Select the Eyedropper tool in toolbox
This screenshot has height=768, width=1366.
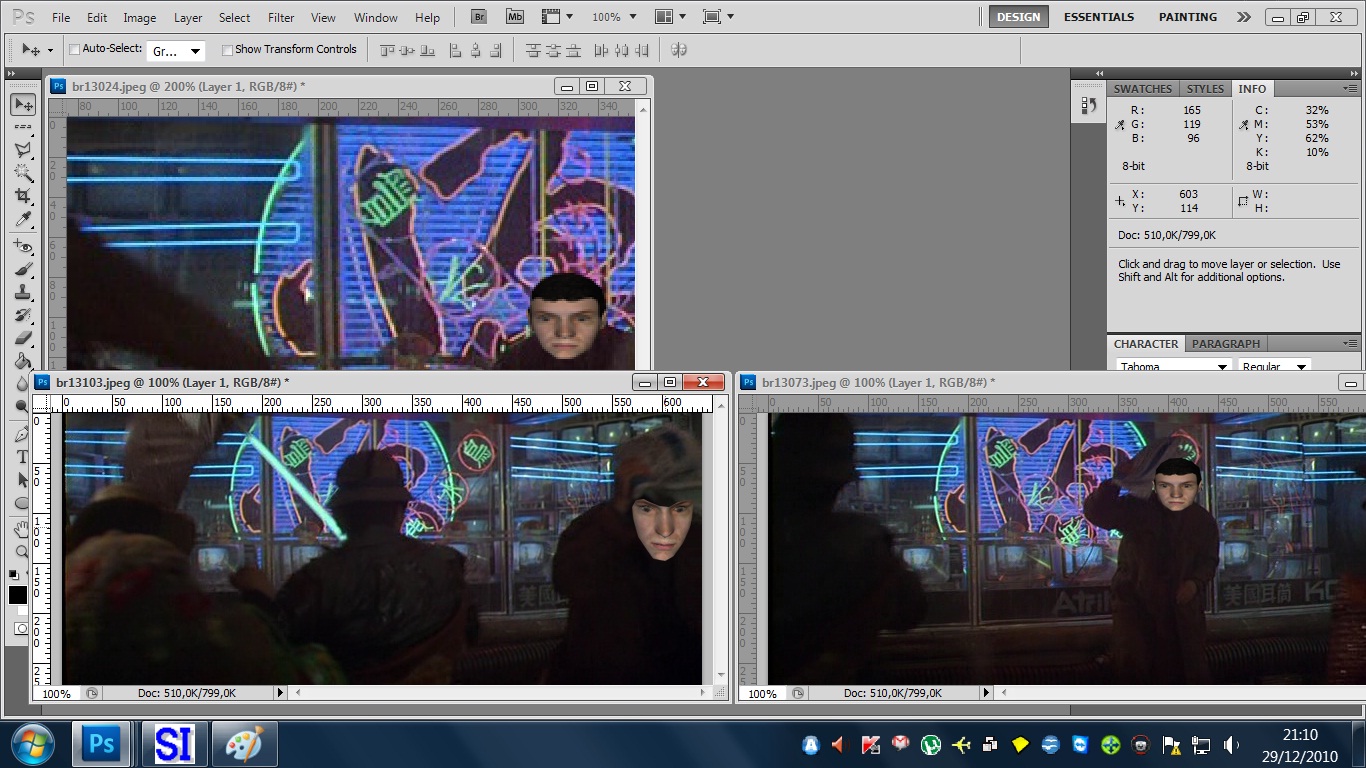pos(22,220)
